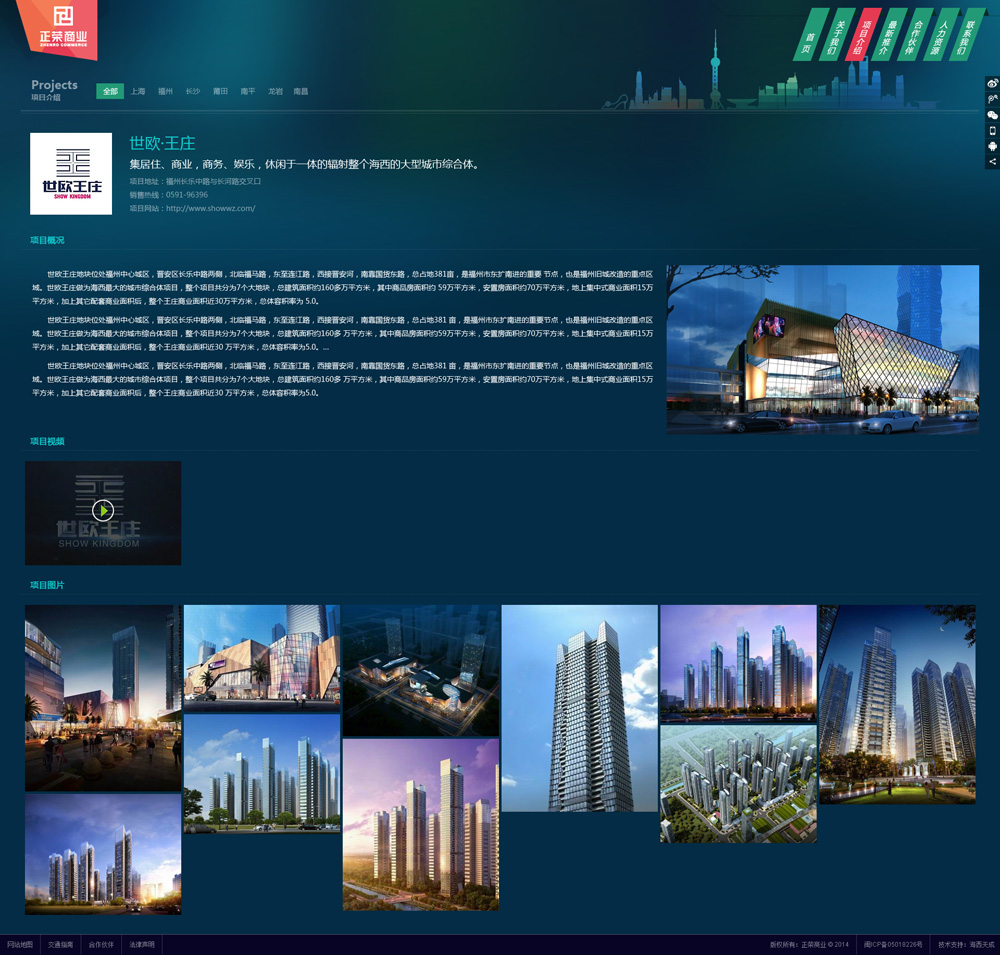The height and width of the screenshot is (955, 1000).
Task: Play the 世欧王庄 project video
Action: tap(103, 511)
